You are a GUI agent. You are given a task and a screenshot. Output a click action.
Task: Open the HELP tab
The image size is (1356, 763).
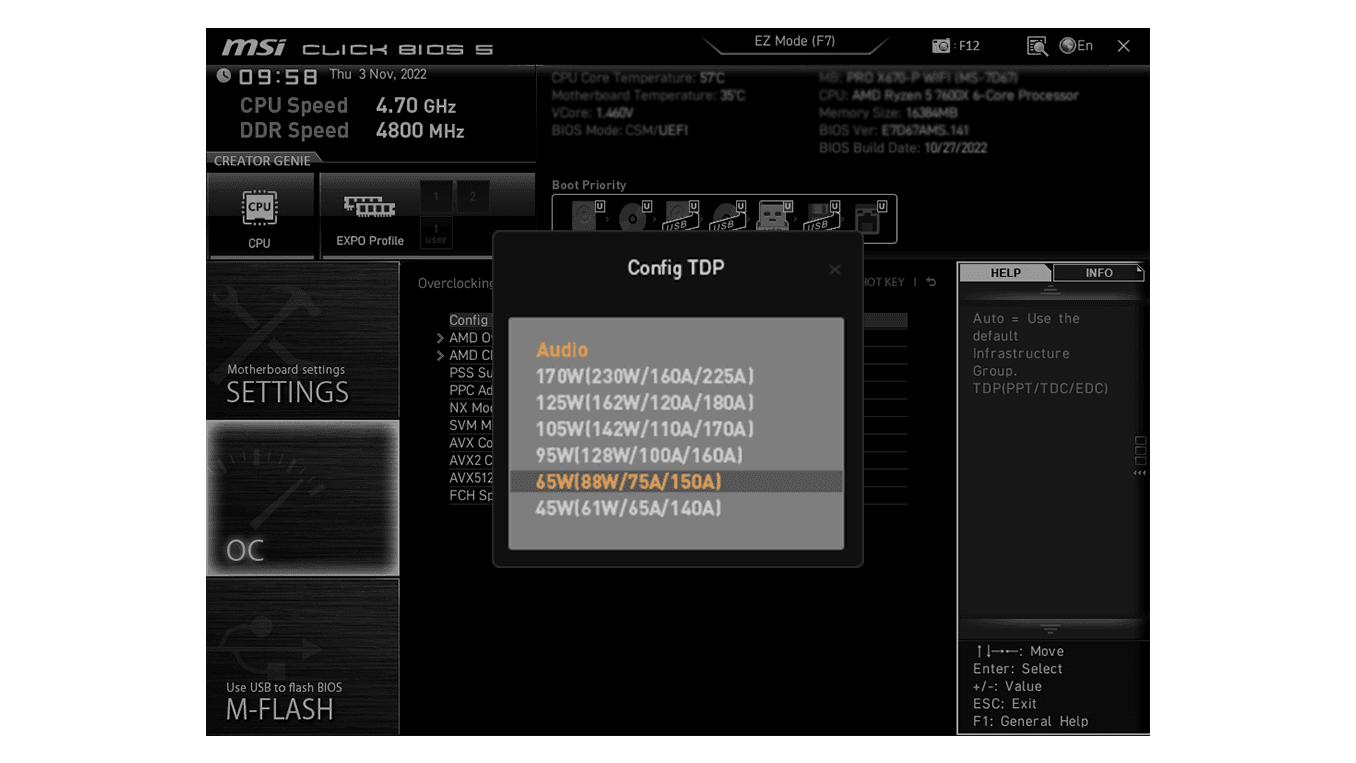tap(1004, 272)
